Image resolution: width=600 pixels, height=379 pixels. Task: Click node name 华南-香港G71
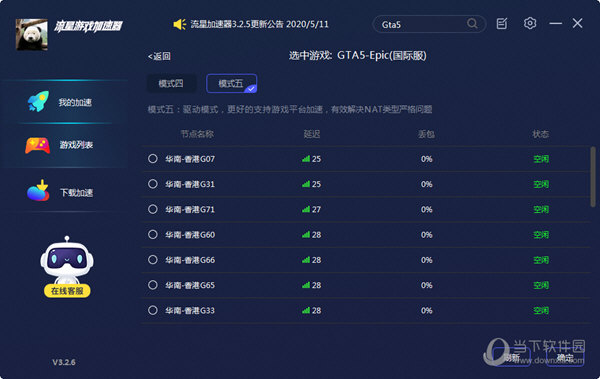(x=190, y=209)
